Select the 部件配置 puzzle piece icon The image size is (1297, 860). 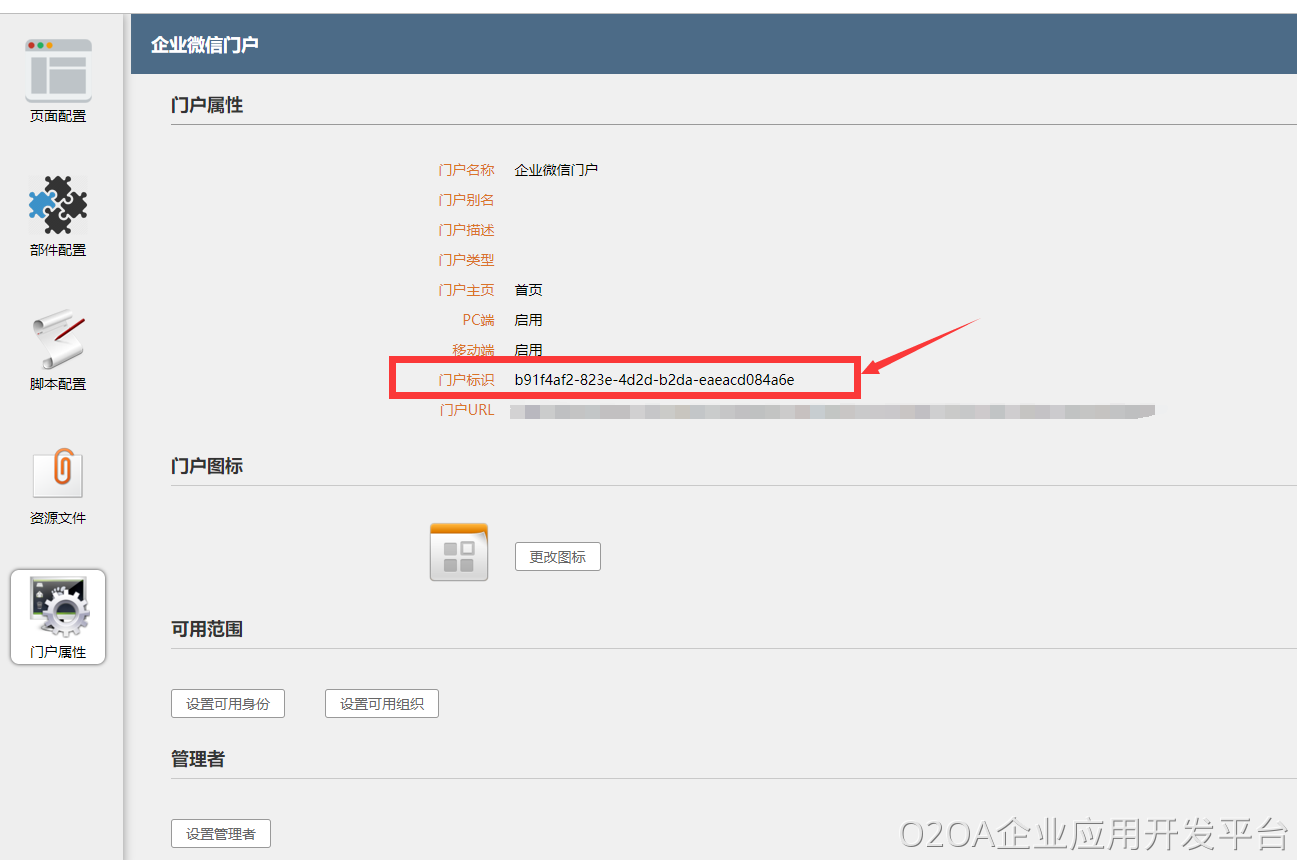pos(58,206)
